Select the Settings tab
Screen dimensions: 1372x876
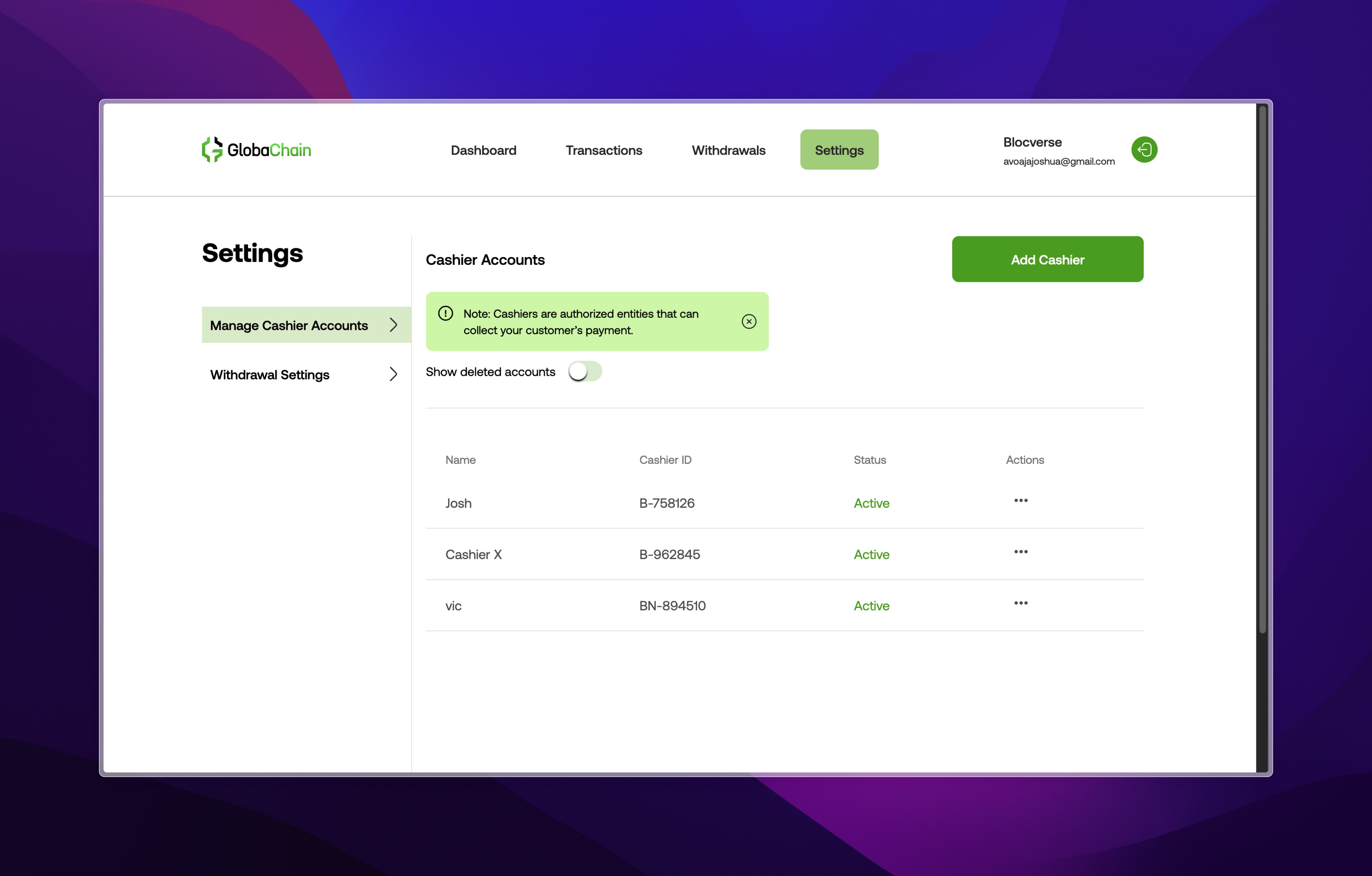pos(839,150)
